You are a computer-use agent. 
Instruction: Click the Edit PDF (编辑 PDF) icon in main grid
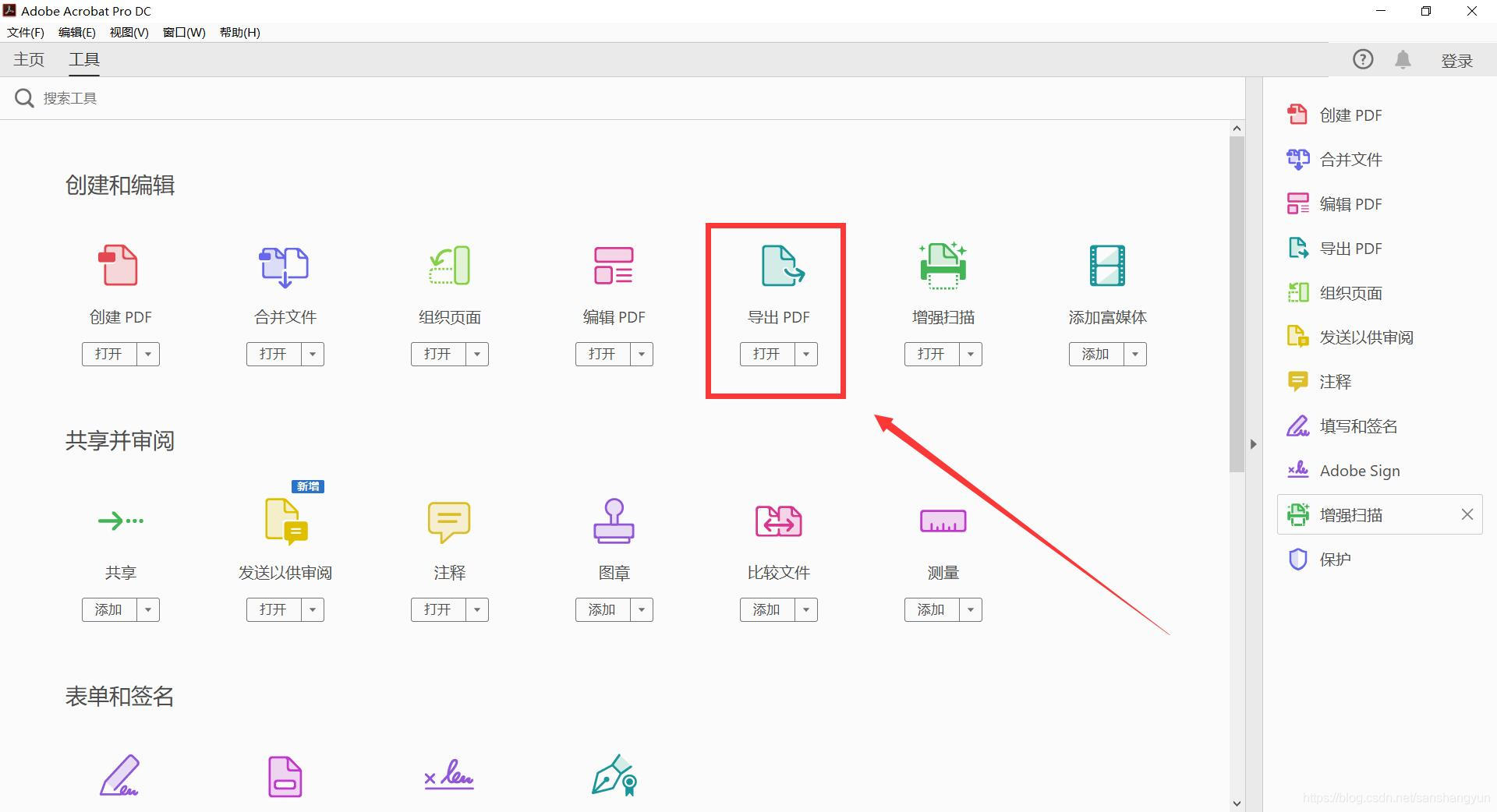coord(614,265)
